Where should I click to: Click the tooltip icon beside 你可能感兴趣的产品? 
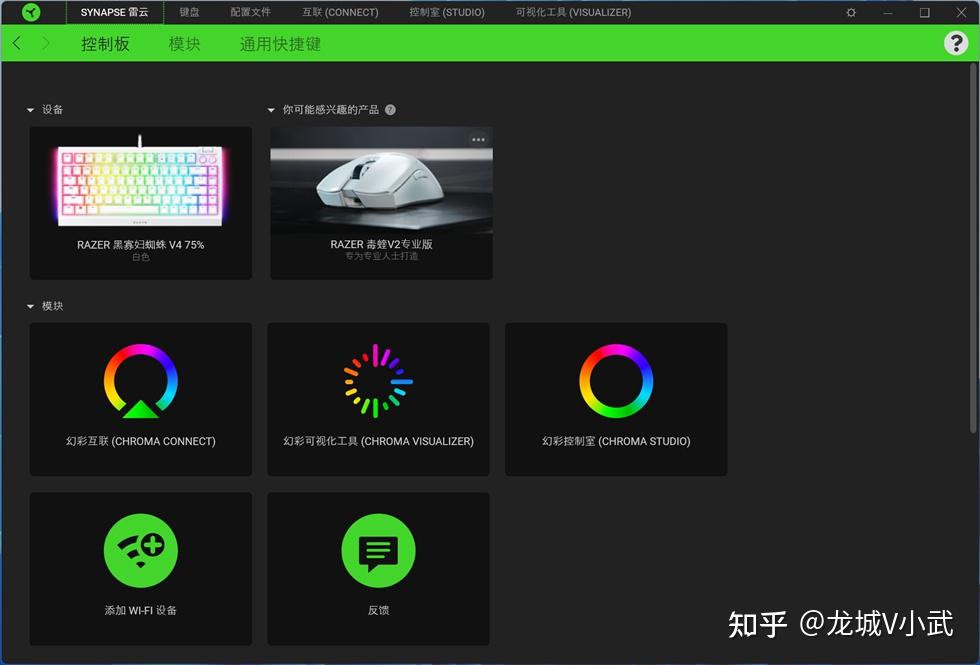tap(389, 110)
